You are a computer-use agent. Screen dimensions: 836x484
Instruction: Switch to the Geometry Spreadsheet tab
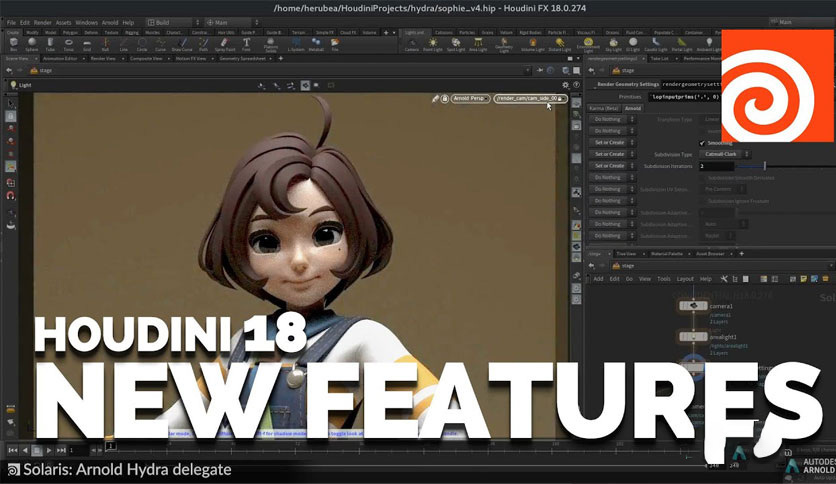[244, 59]
